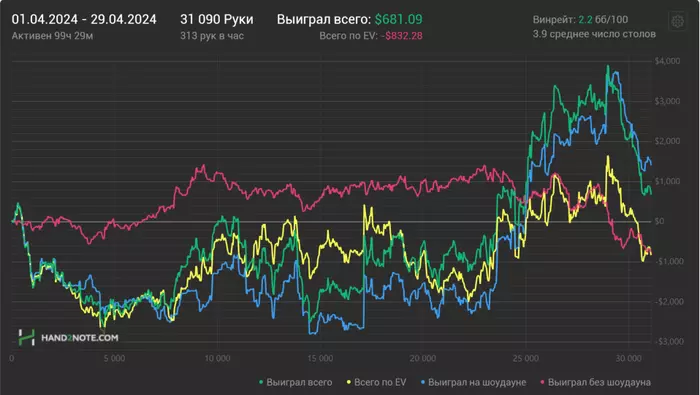Toggle the blue 'Выиграл на шоудауне' legend series

pos(473,383)
